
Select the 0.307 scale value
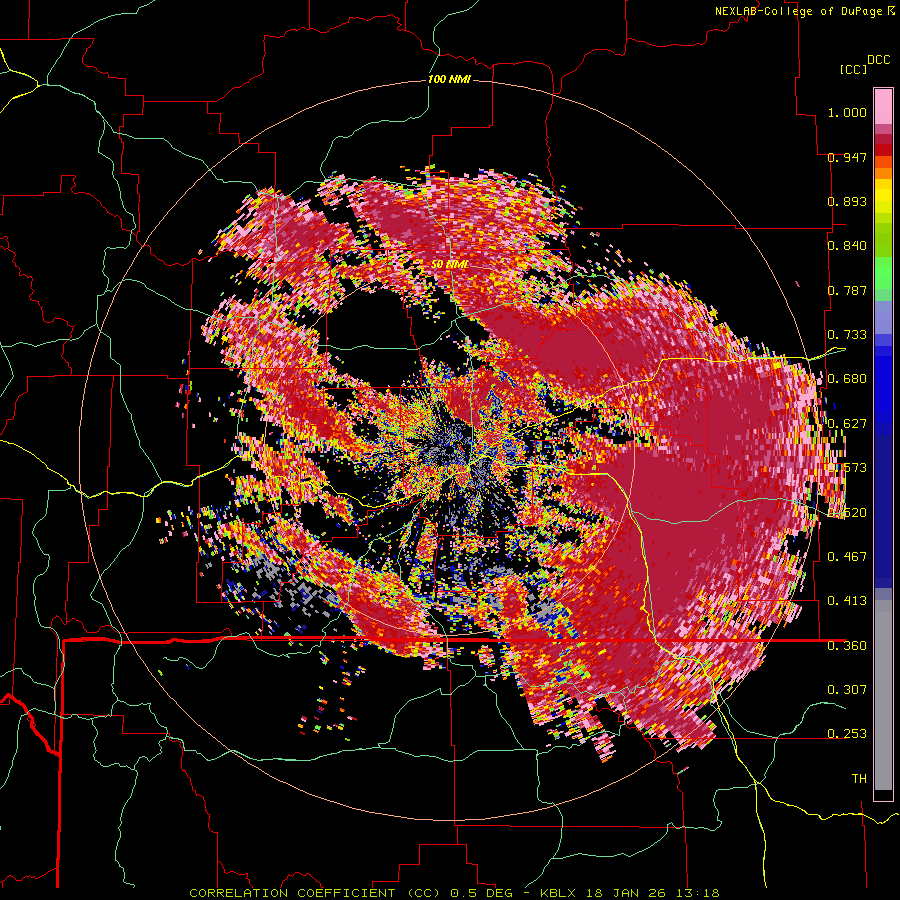[x=847, y=689]
